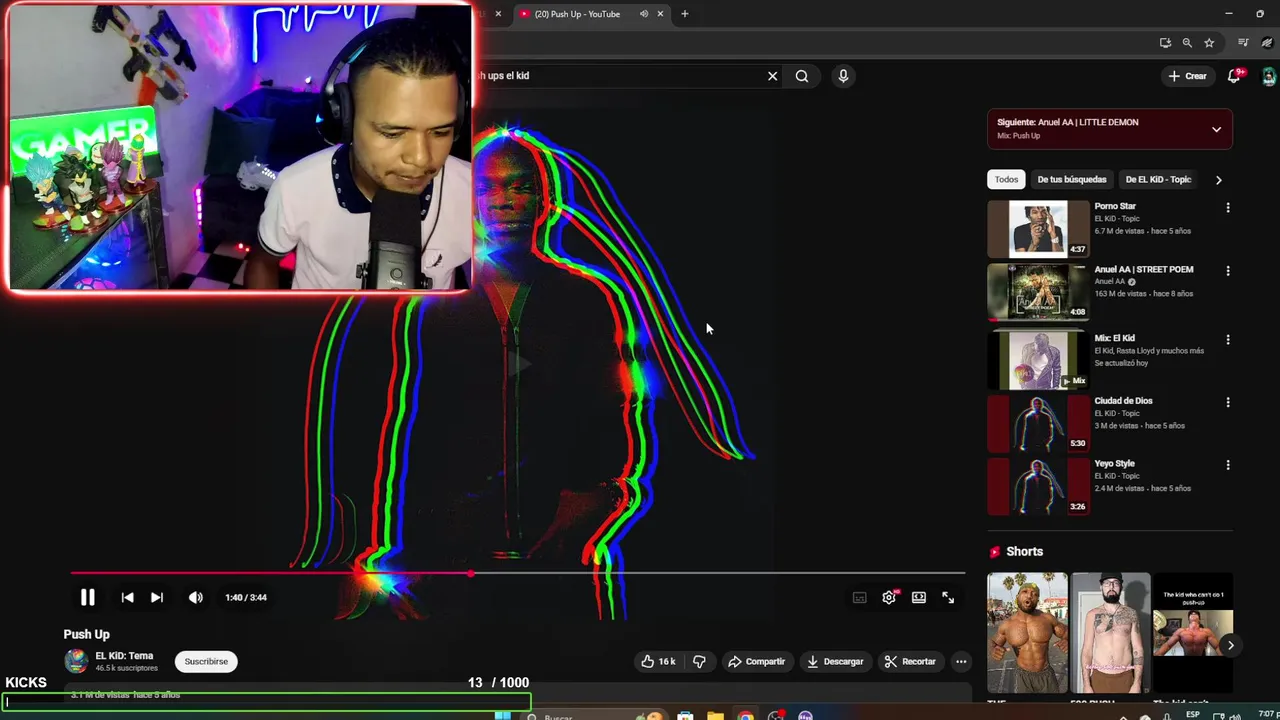Open options for Mix: El Kid
1280x720 pixels.
click(1228, 340)
